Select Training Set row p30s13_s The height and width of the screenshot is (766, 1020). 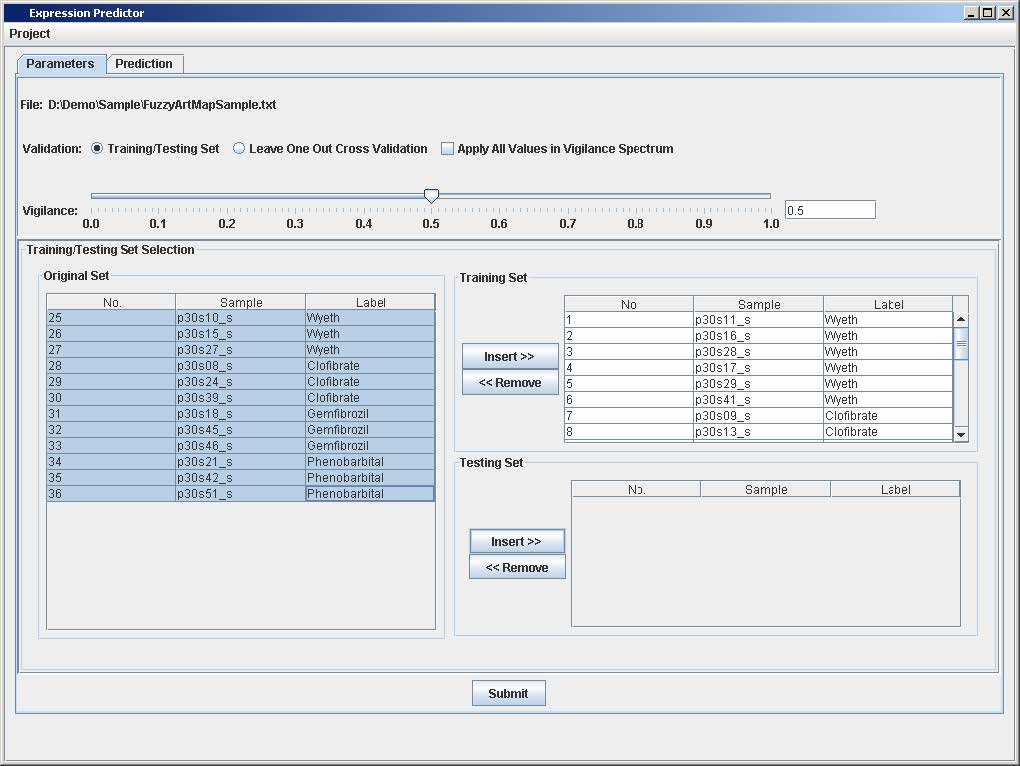[758, 432]
